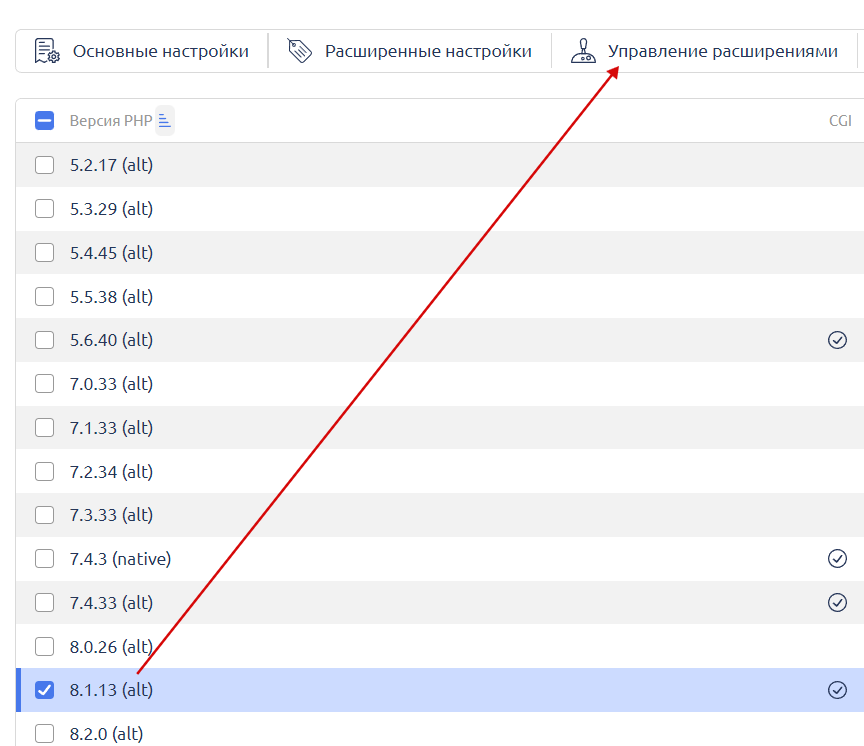Click CGI checkmark icon for 7.4.33 (alt)

837,602
